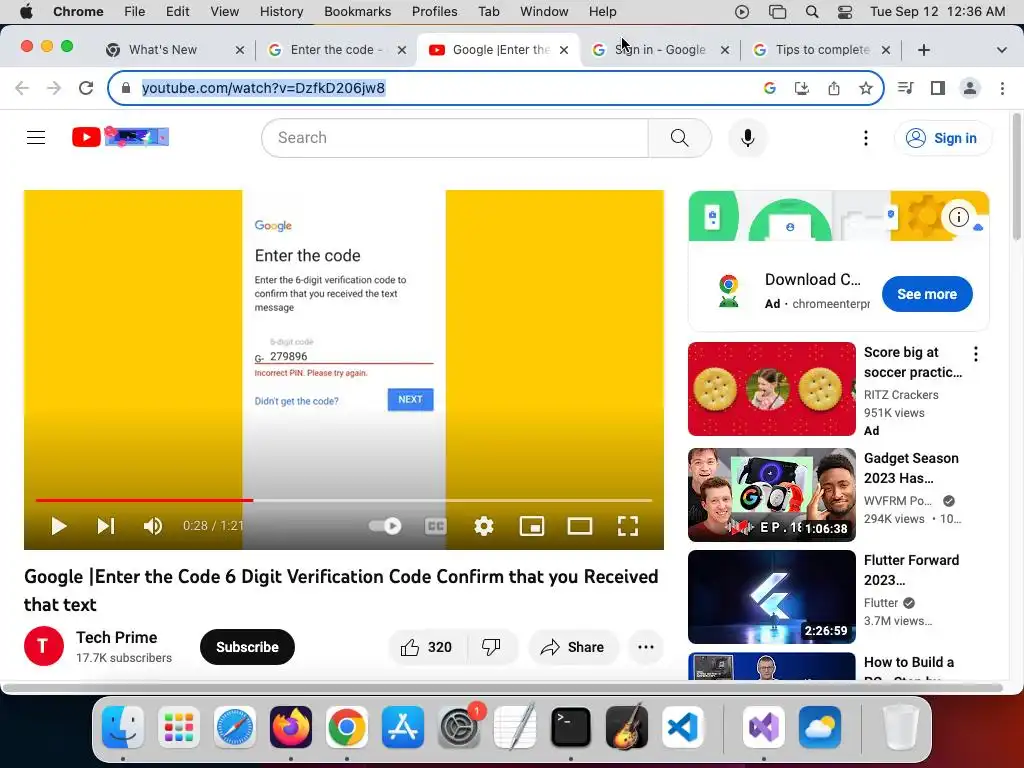Open Tech Prime channel name link
This screenshot has width=1024, height=768.
click(x=116, y=637)
